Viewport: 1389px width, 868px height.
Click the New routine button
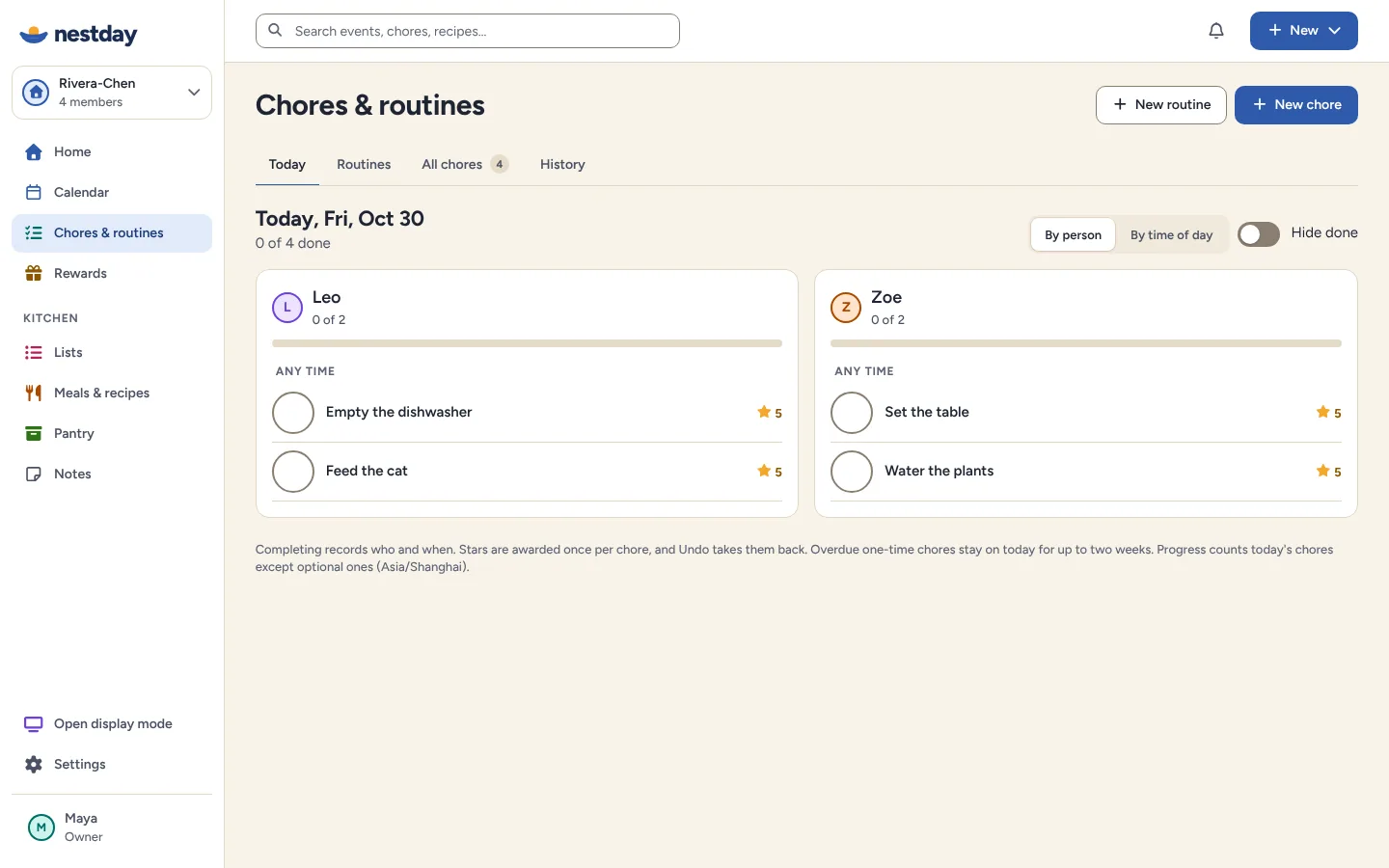point(1161,105)
